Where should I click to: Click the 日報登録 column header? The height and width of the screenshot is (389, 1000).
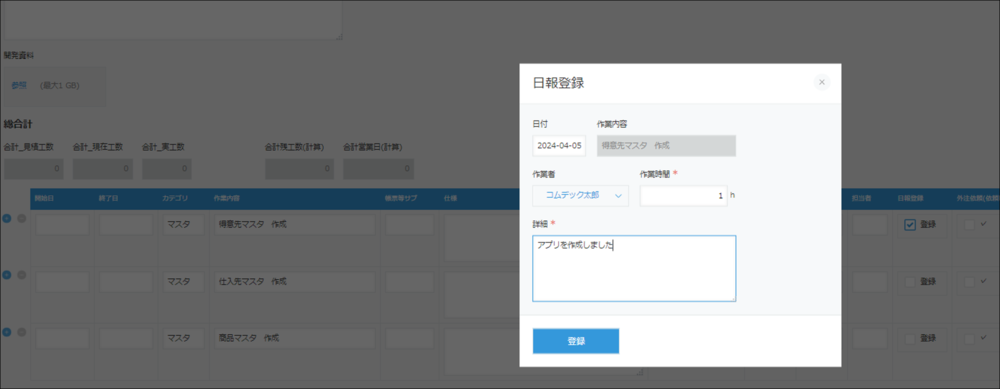909,198
